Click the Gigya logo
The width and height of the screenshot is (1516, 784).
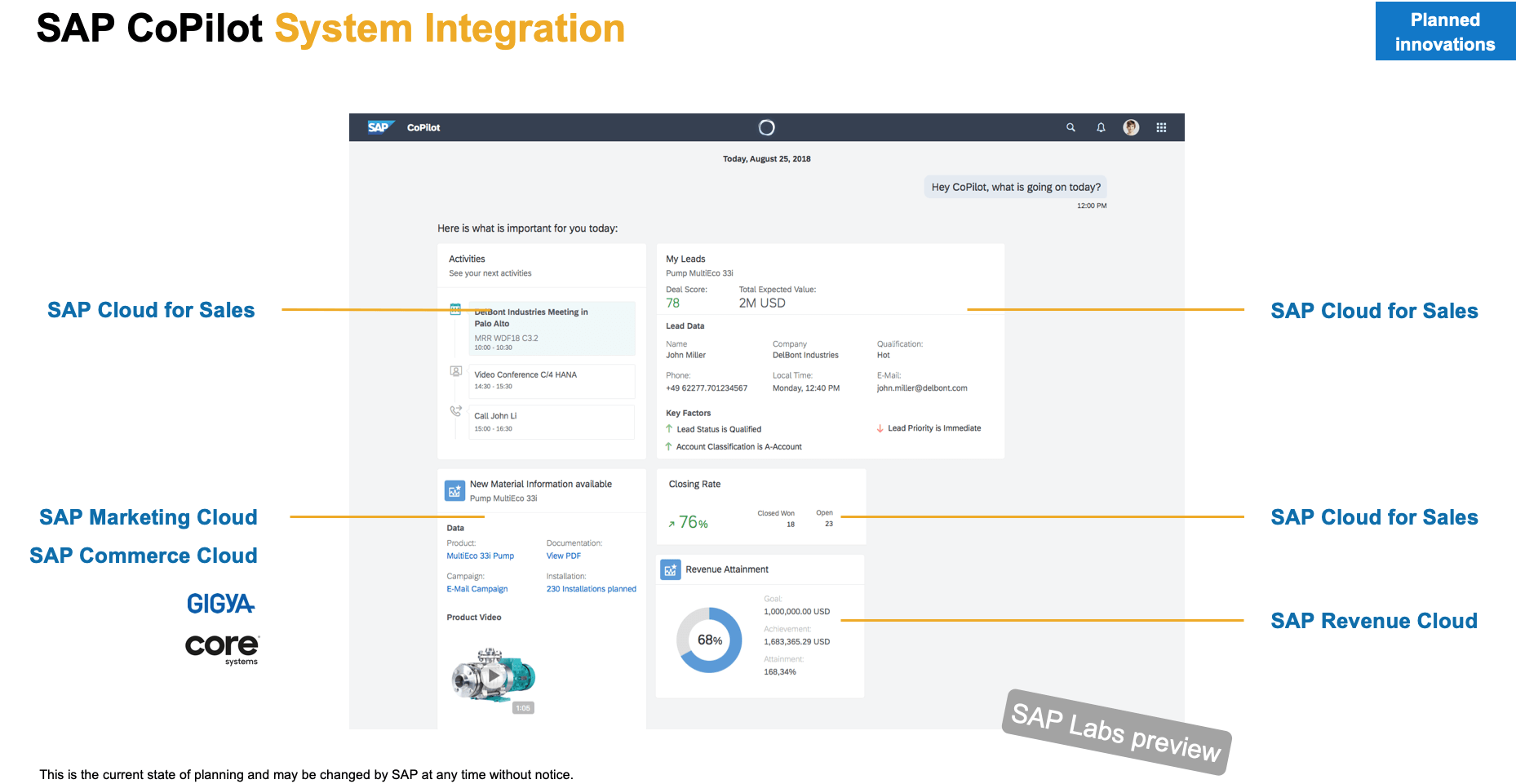[221, 604]
